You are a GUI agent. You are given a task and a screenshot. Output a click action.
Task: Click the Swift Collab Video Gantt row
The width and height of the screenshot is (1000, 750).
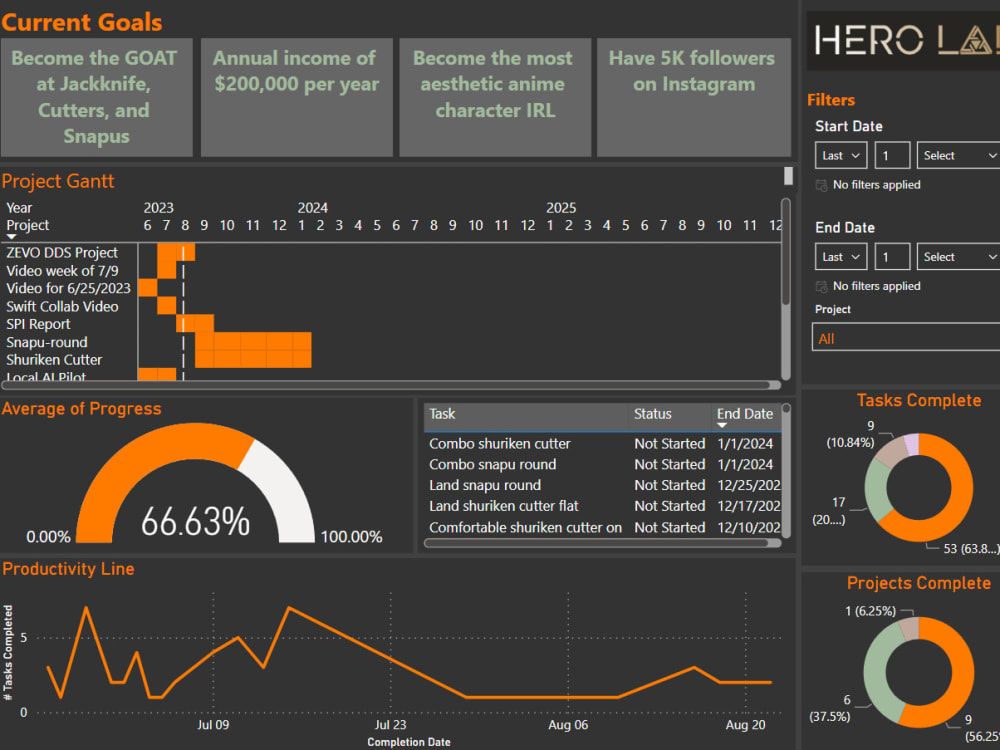[62, 306]
